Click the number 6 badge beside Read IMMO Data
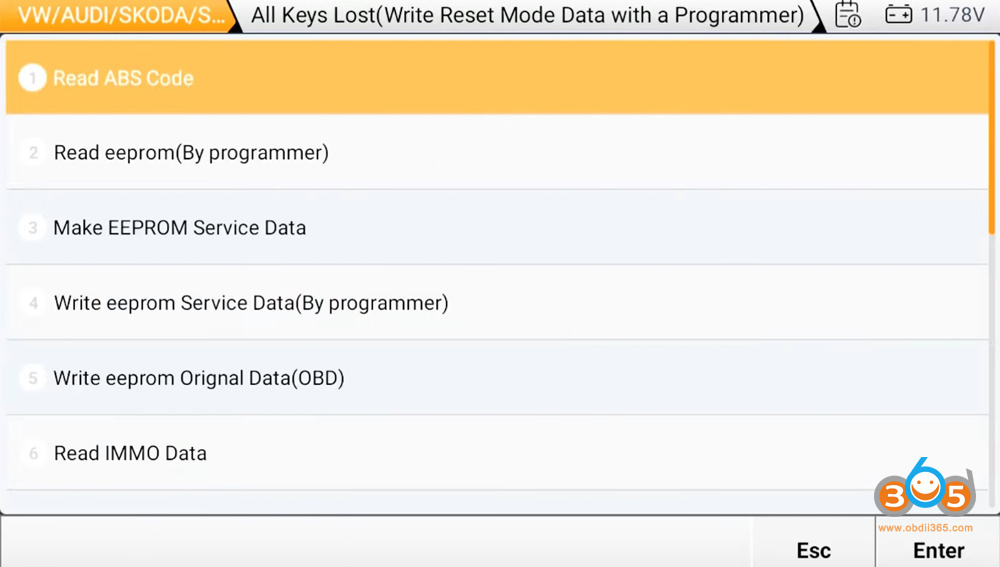This screenshot has height=567, width=1000. [33, 453]
